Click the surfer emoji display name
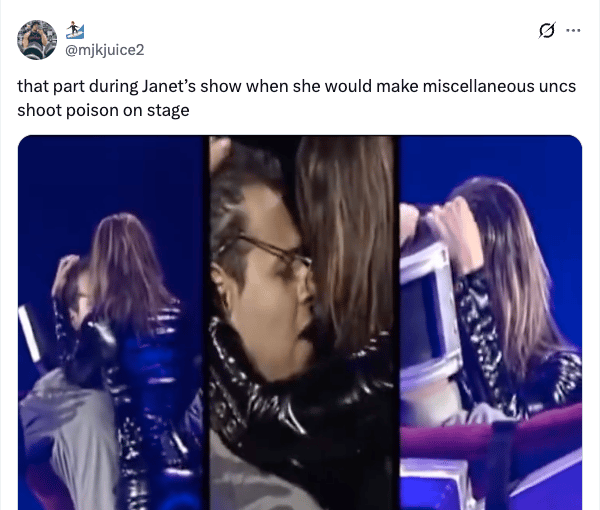The height and width of the screenshot is (510, 600). click(x=75, y=30)
